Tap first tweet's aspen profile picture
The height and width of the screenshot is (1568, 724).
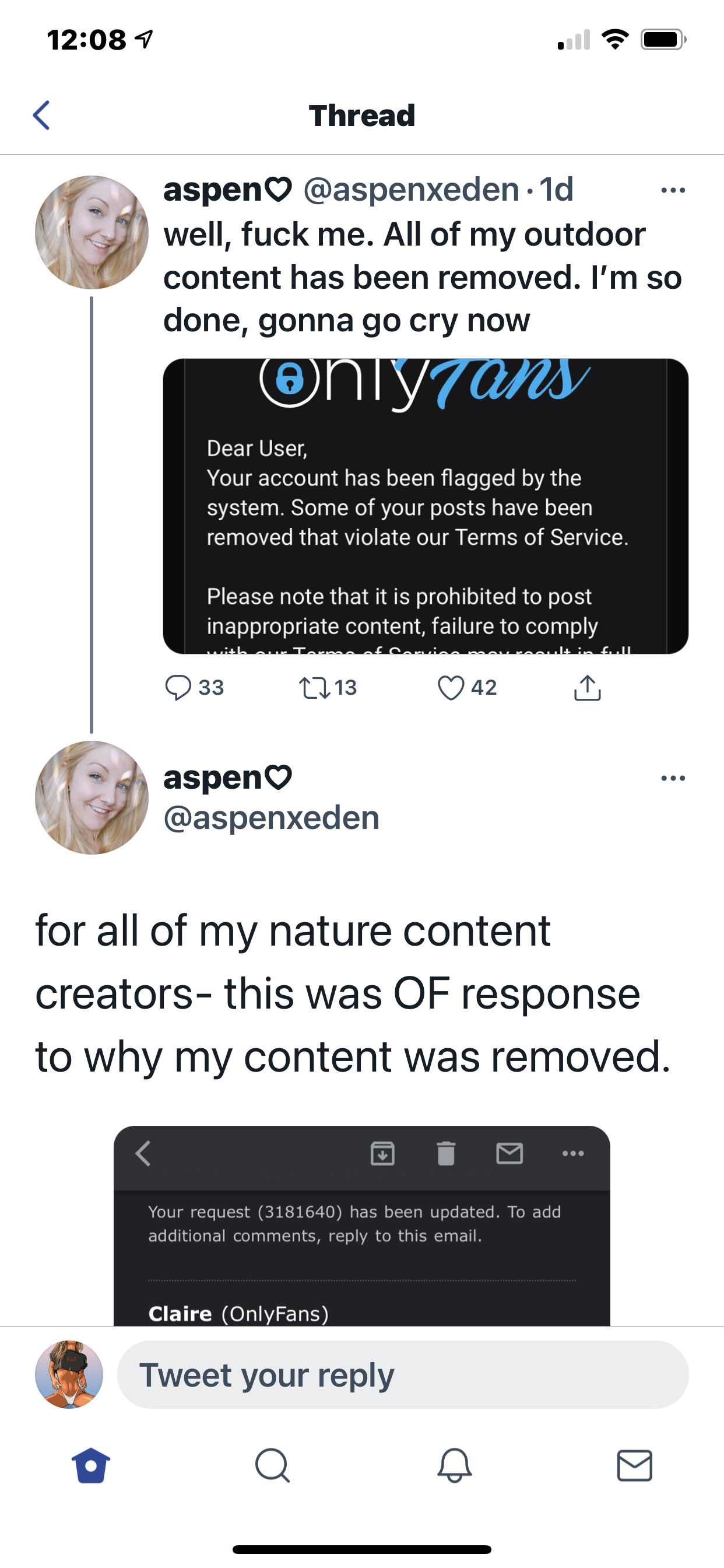[92, 233]
